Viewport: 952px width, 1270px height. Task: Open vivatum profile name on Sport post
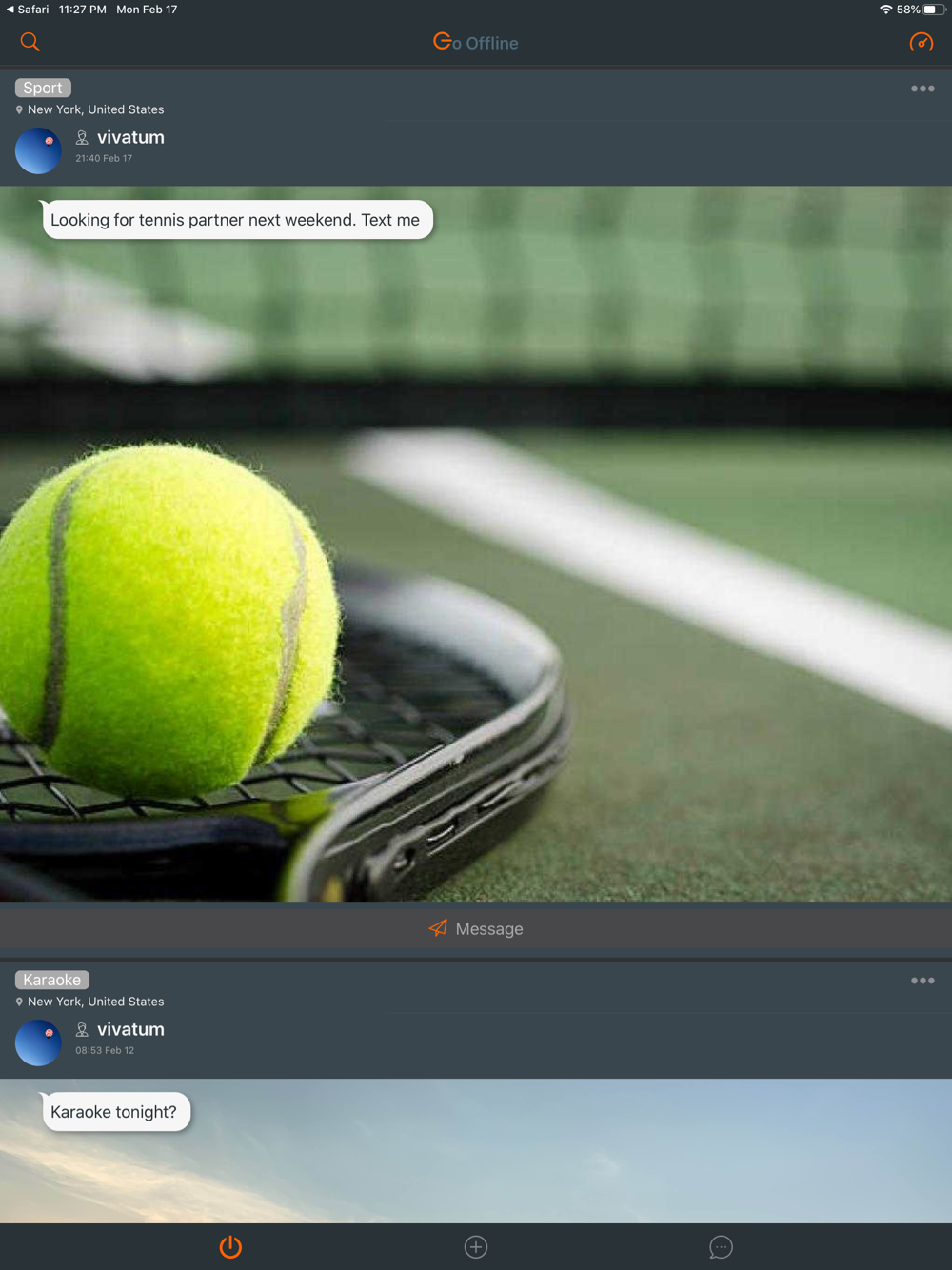coord(130,137)
